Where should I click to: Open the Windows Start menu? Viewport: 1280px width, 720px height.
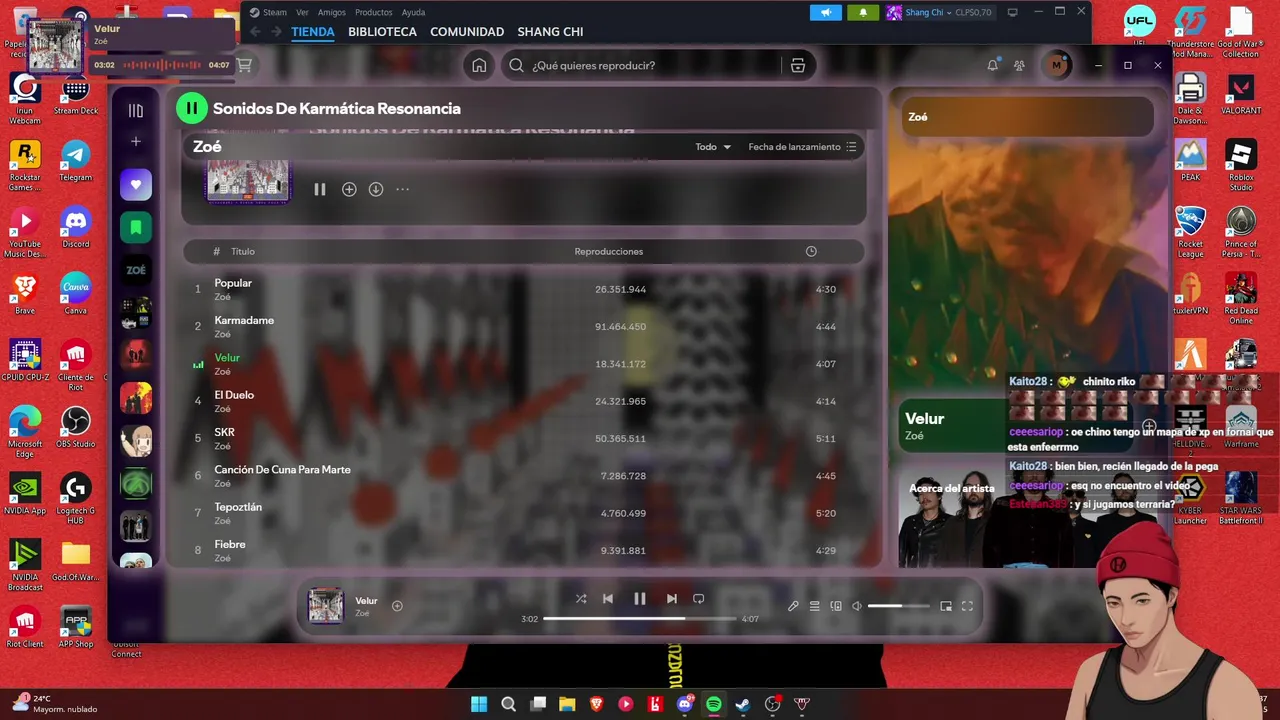click(479, 704)
